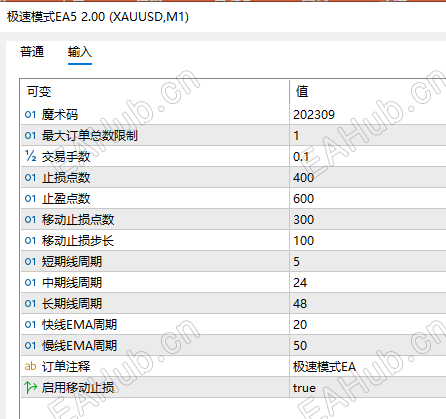Image resolution: width=446 pixels, height=419 pixels.
Task: Click the integer icon beside 移动止损步长
Action: click(x=30, y=241)
